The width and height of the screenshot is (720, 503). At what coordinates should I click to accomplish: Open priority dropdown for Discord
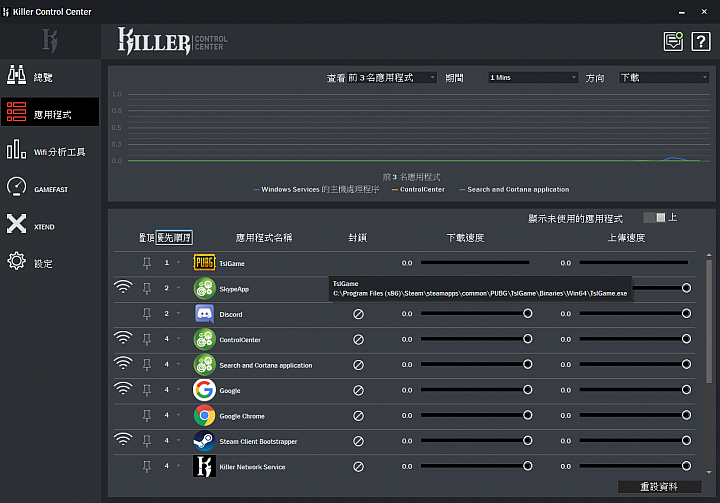[179, 314]
